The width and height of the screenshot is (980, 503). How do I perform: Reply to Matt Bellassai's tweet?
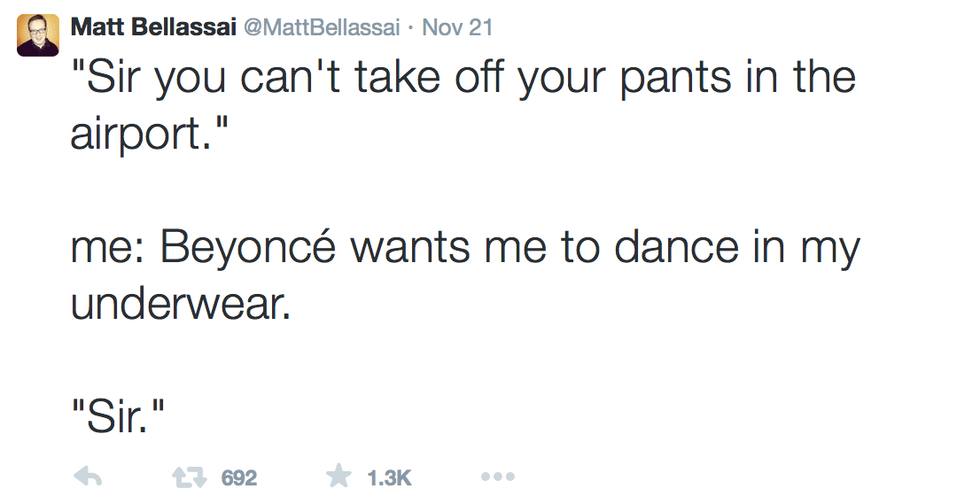tap(89, 478)
